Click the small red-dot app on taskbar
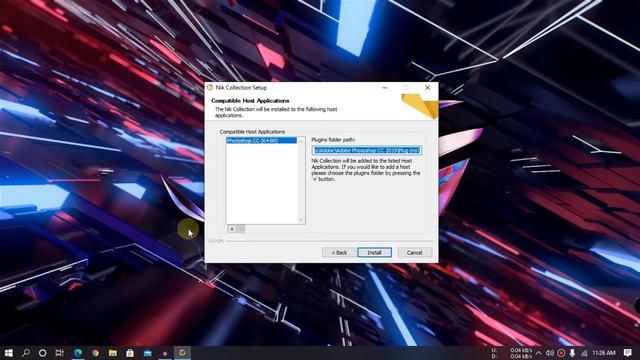This screenshot has height=360, width=640. tap(165, 353)
